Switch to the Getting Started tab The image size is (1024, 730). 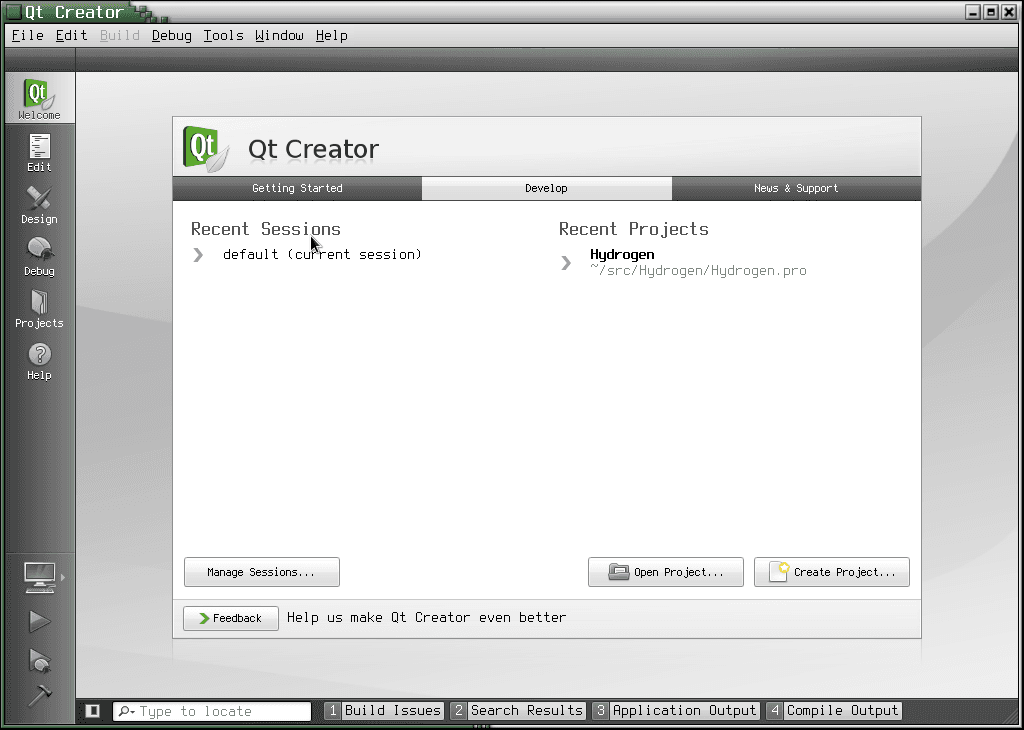click(x=297, y=188)
